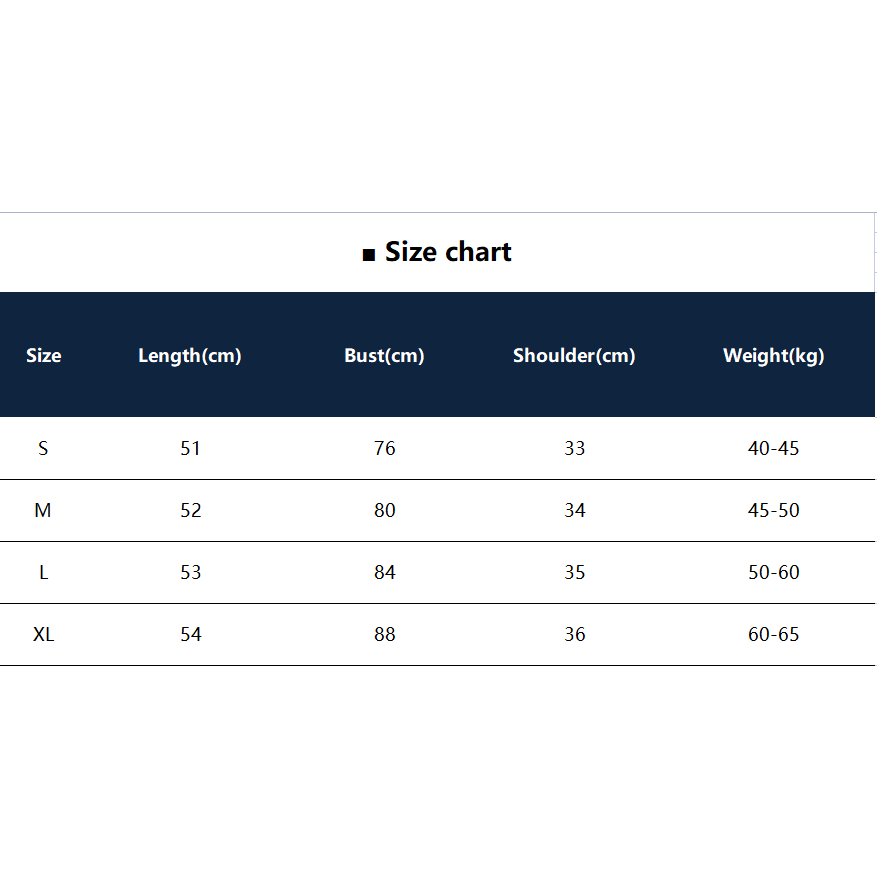Viewport: 877px width, 877px height.
Task: Click the M size row label
Action: pos(43,510)
